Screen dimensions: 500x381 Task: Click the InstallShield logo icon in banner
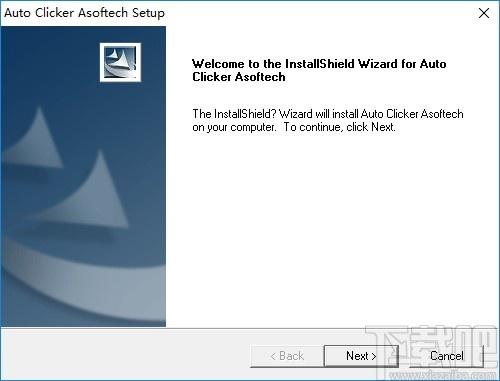tap(120, 62)
